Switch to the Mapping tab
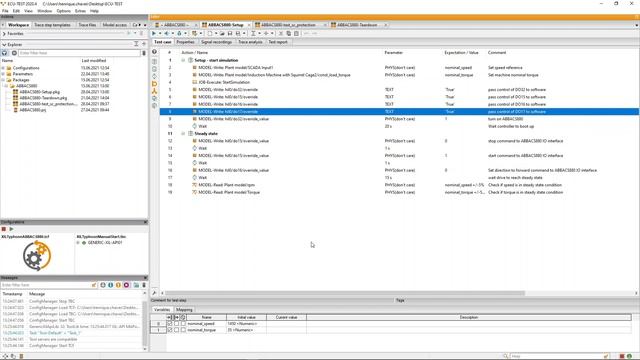 pyautogui.click(x=184, y=310)
